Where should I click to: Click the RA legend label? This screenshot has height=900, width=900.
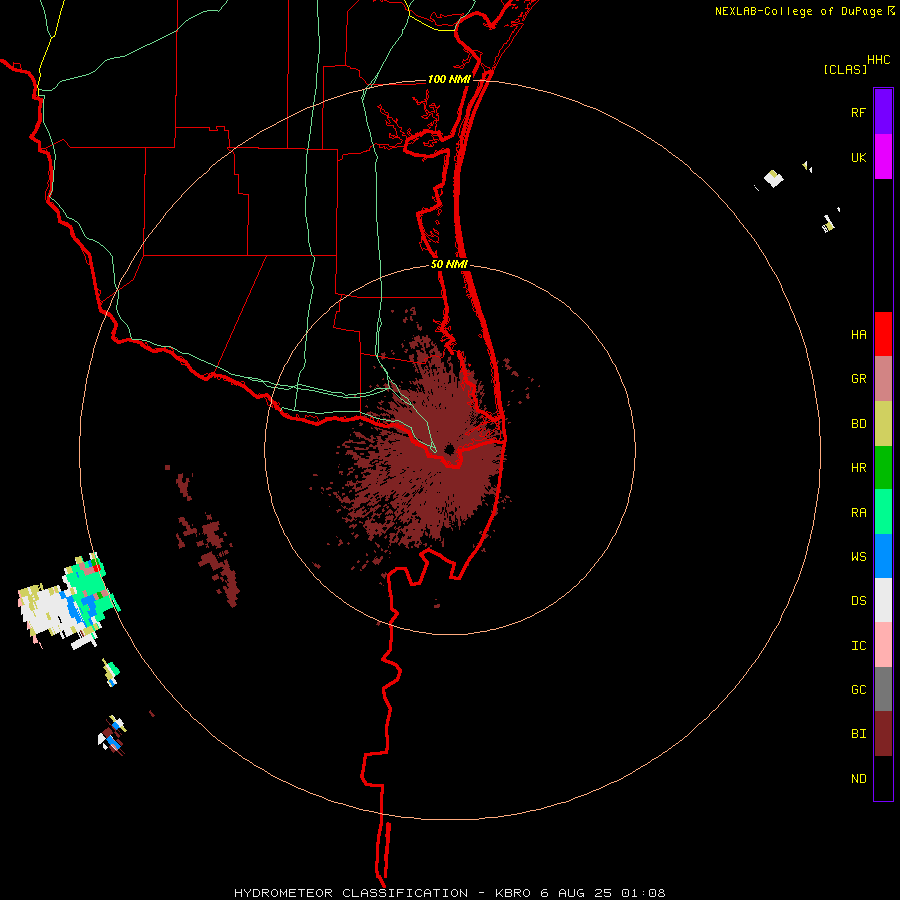coord(858,513)
